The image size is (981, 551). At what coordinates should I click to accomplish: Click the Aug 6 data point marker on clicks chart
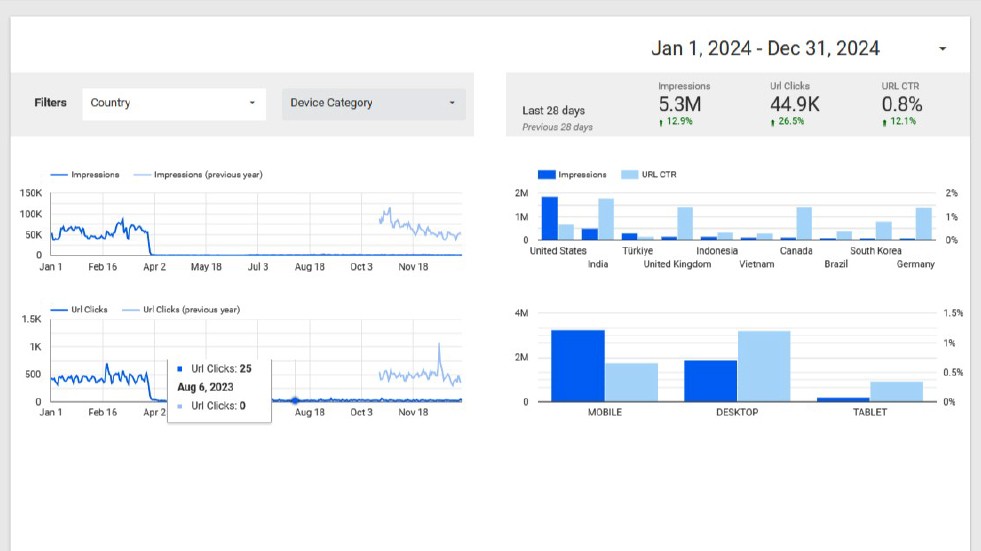(295, 401)
